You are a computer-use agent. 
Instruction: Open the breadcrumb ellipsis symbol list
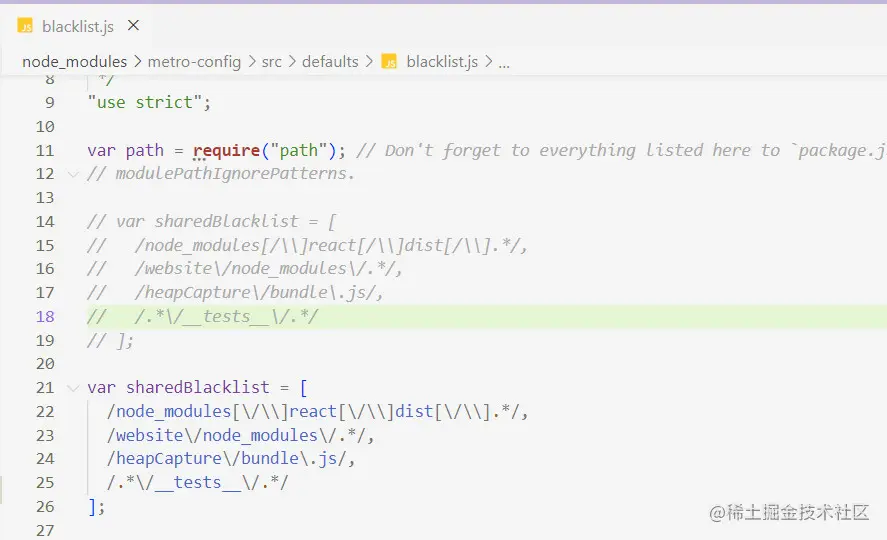pyautogui.click(x=504, y=63)
